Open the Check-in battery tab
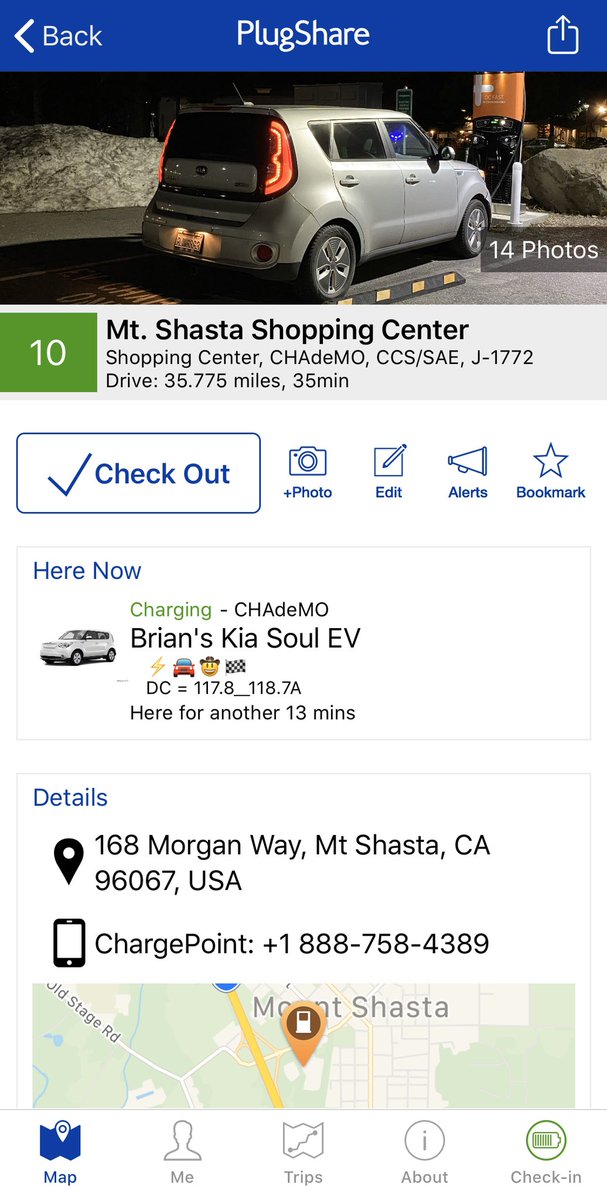 pyautogui.click(x=546, y=1153)
